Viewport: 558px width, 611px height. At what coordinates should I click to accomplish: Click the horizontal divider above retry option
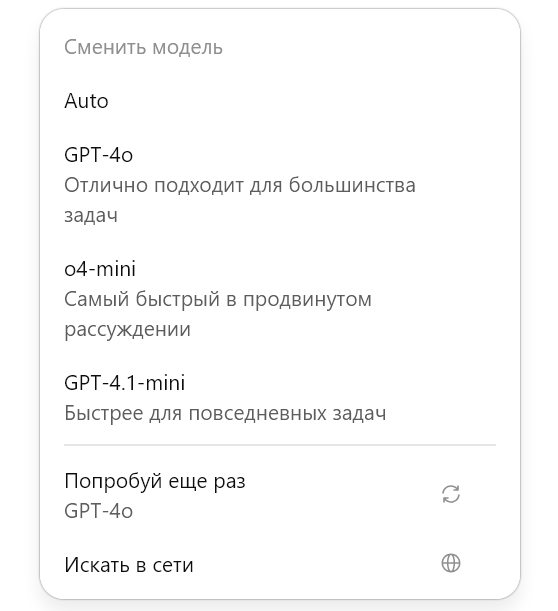280,445
